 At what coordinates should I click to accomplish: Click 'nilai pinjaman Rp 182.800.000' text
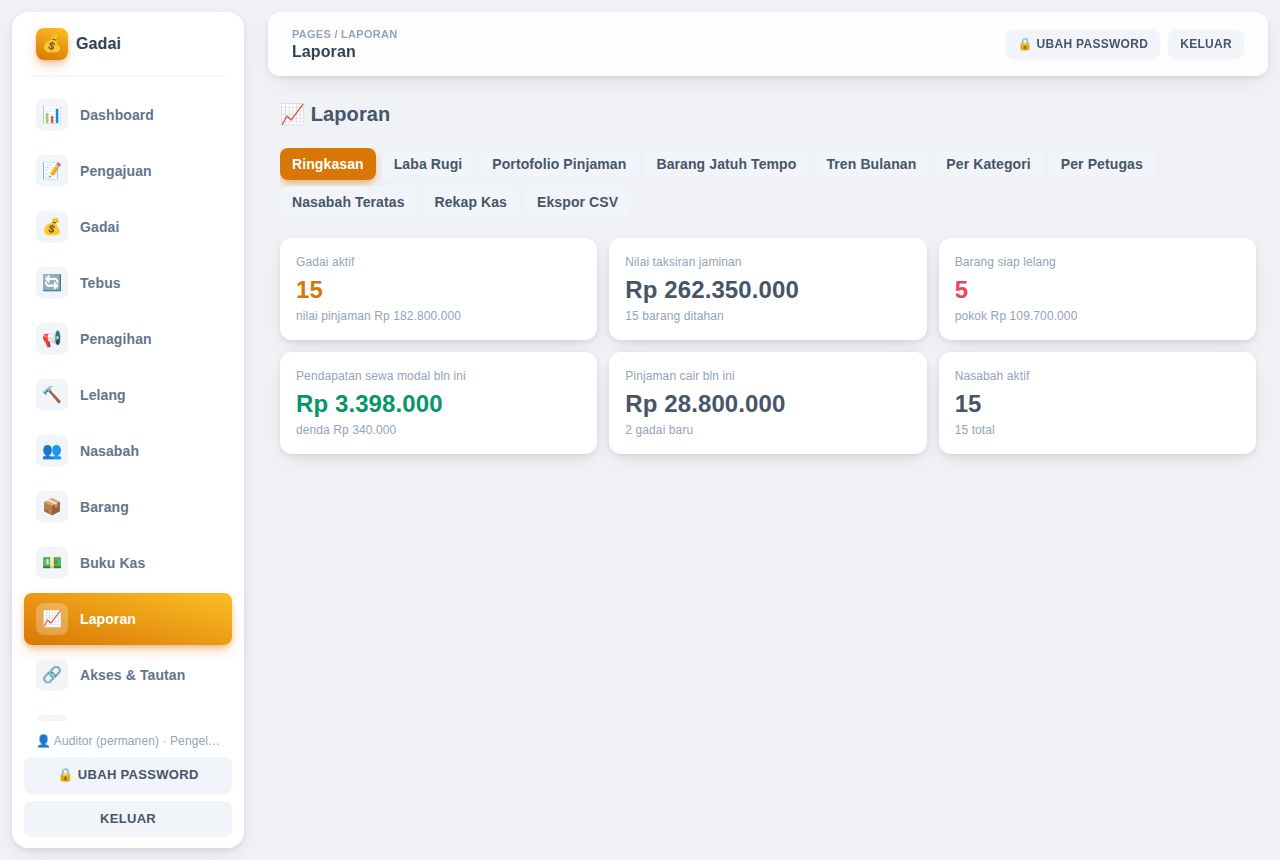378,316
